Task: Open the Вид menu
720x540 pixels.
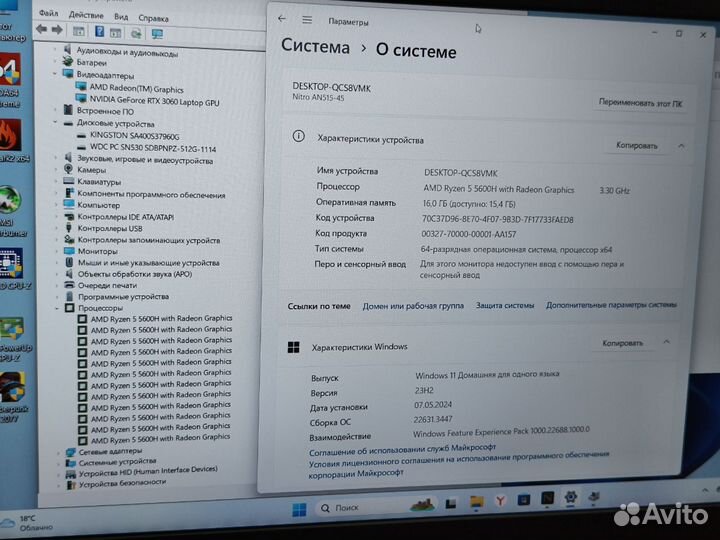Action: point(121,17)
